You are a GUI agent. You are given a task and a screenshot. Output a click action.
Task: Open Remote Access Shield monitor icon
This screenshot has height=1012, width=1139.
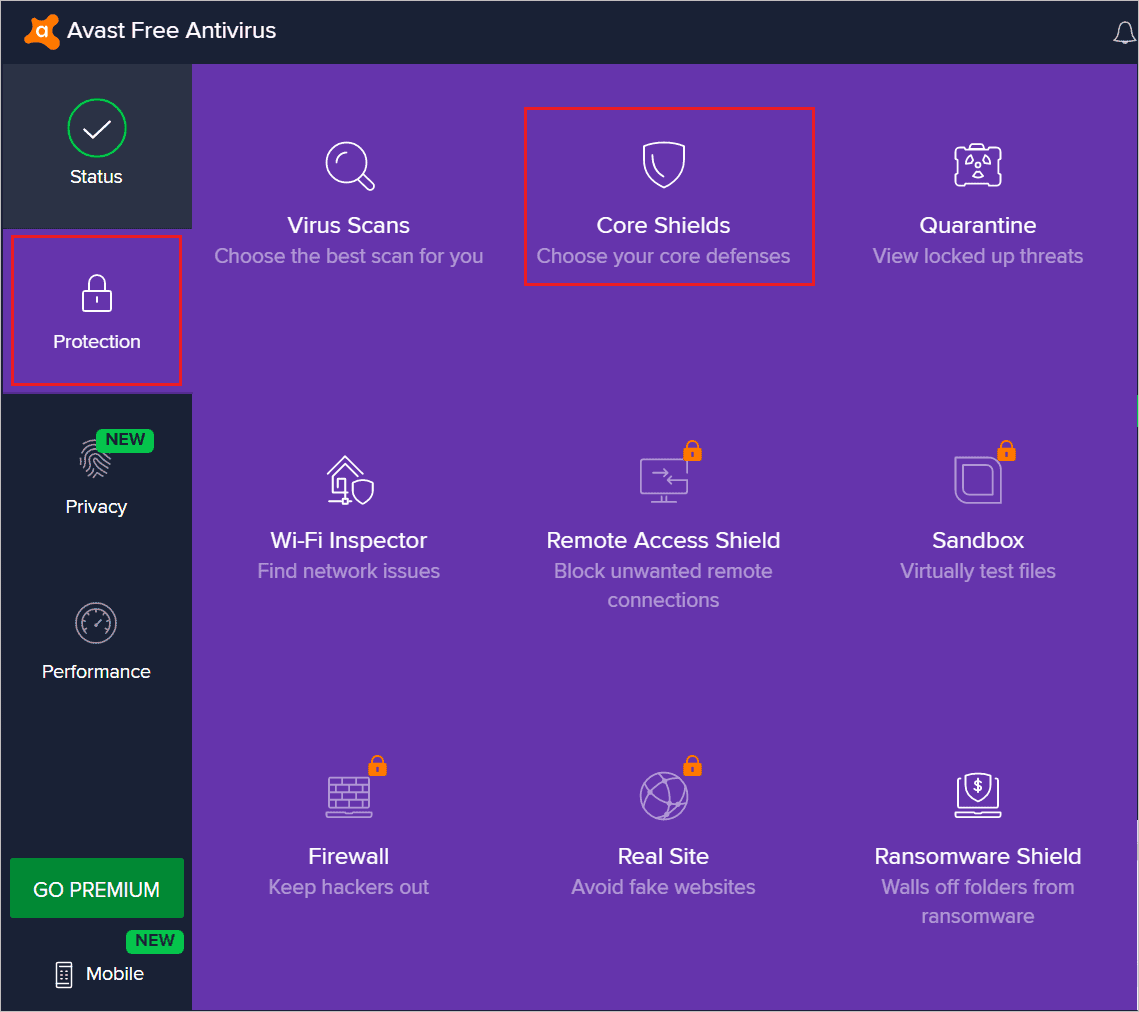664,480
